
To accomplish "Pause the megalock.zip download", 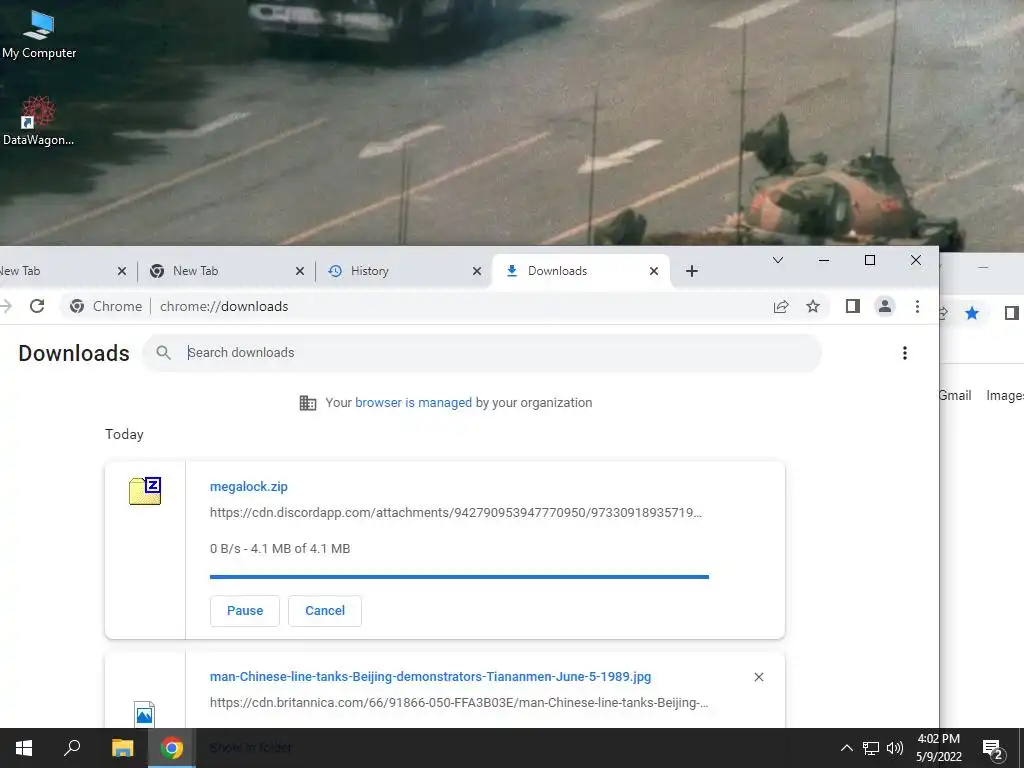I will click(x=245, y=611).
